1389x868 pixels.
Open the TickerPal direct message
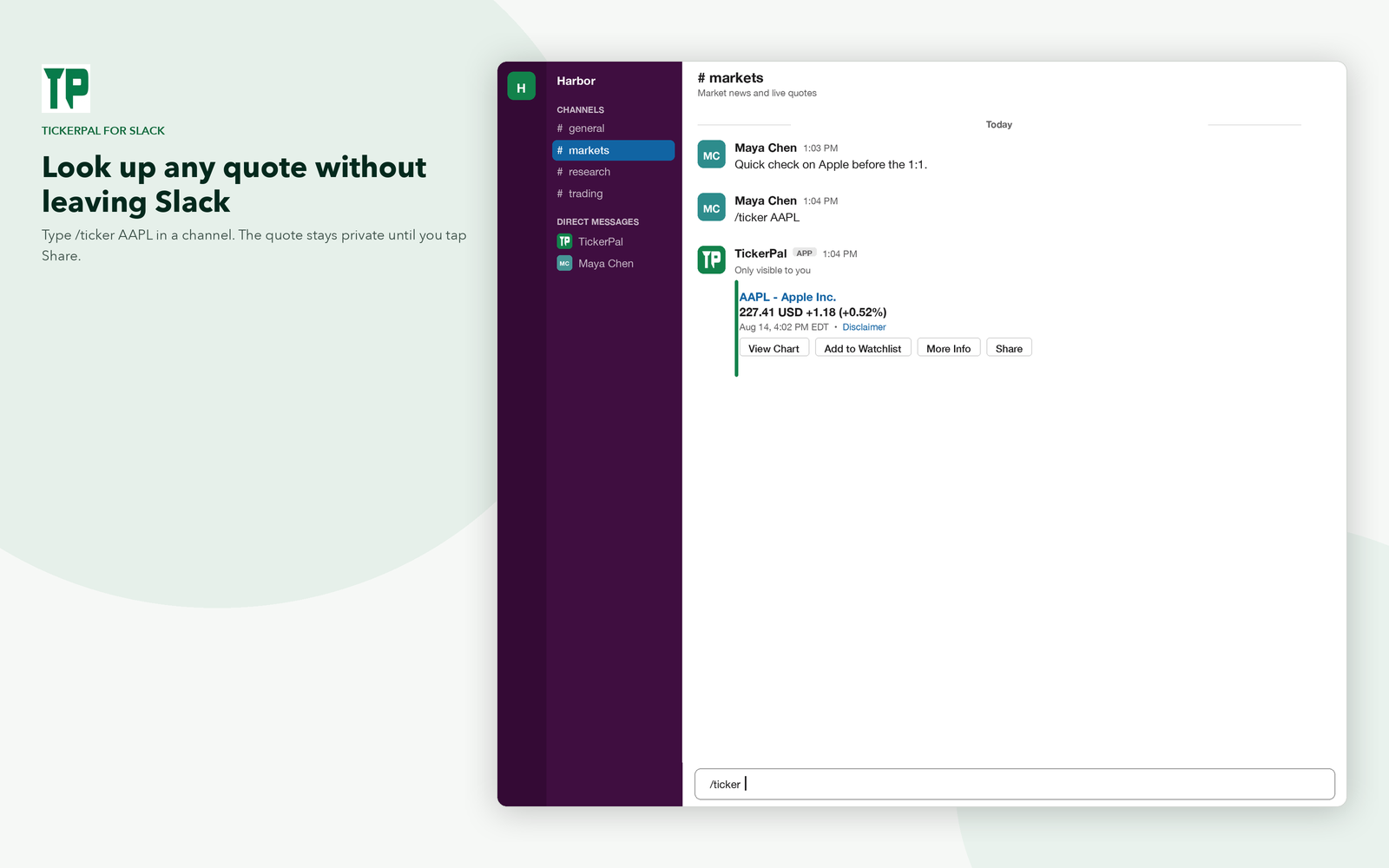click(x=613, y=241)
